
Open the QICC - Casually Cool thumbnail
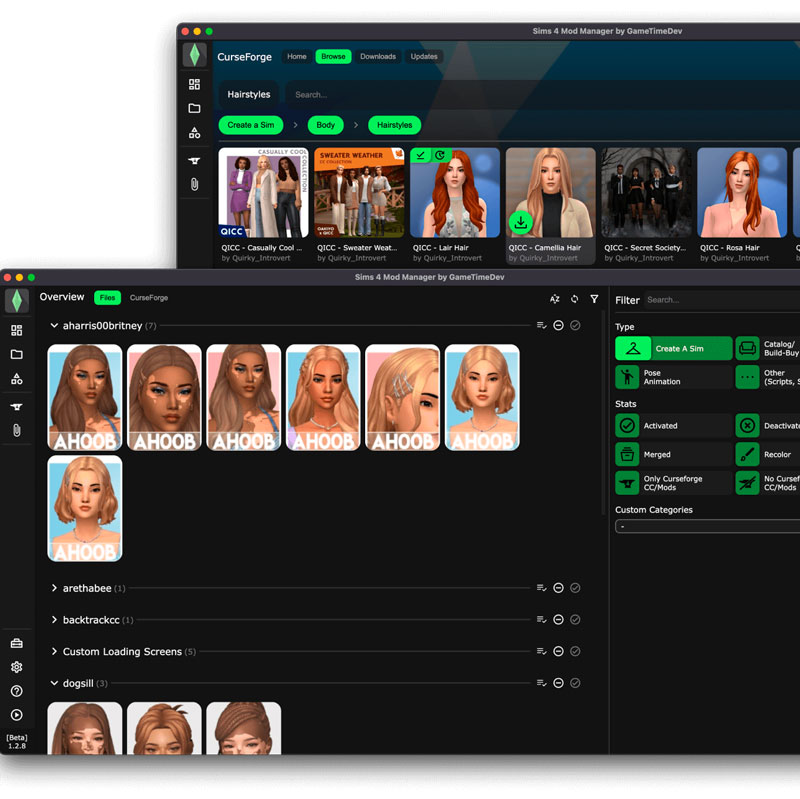[x=263, y=193]
